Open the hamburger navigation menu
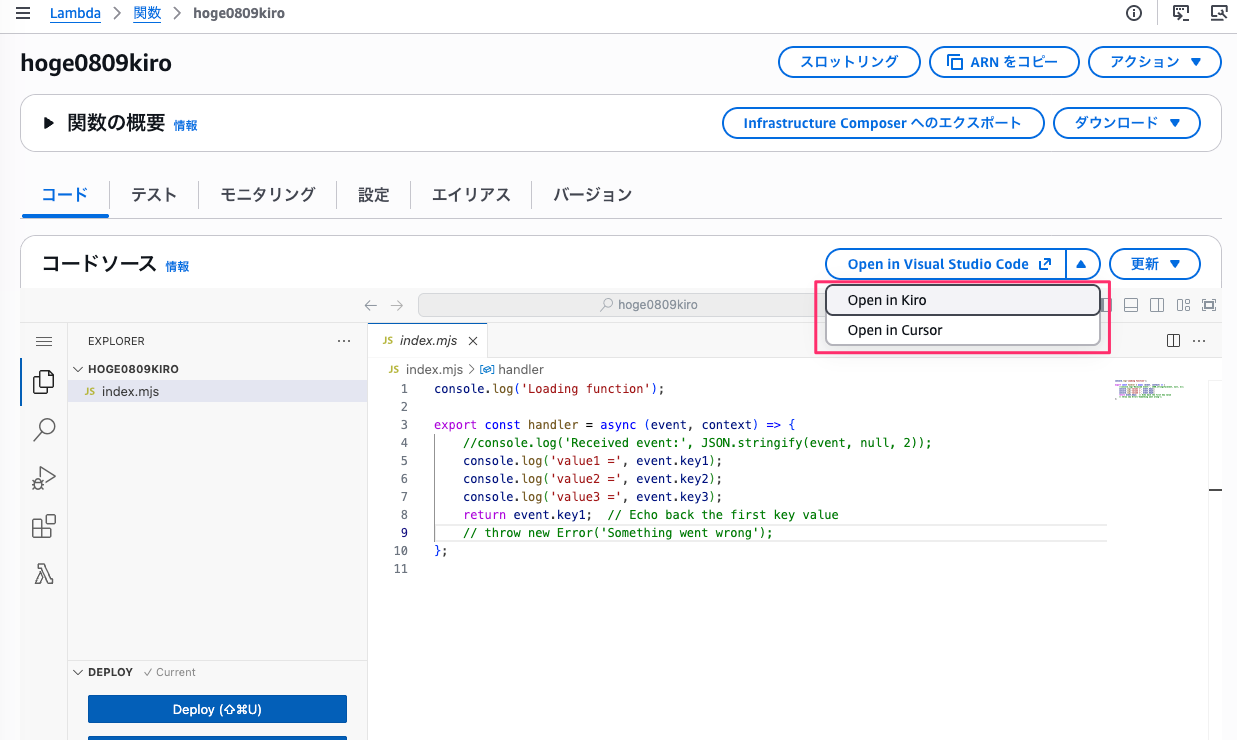The height and width of the screenshot is (740, 1237). point(23,13)
